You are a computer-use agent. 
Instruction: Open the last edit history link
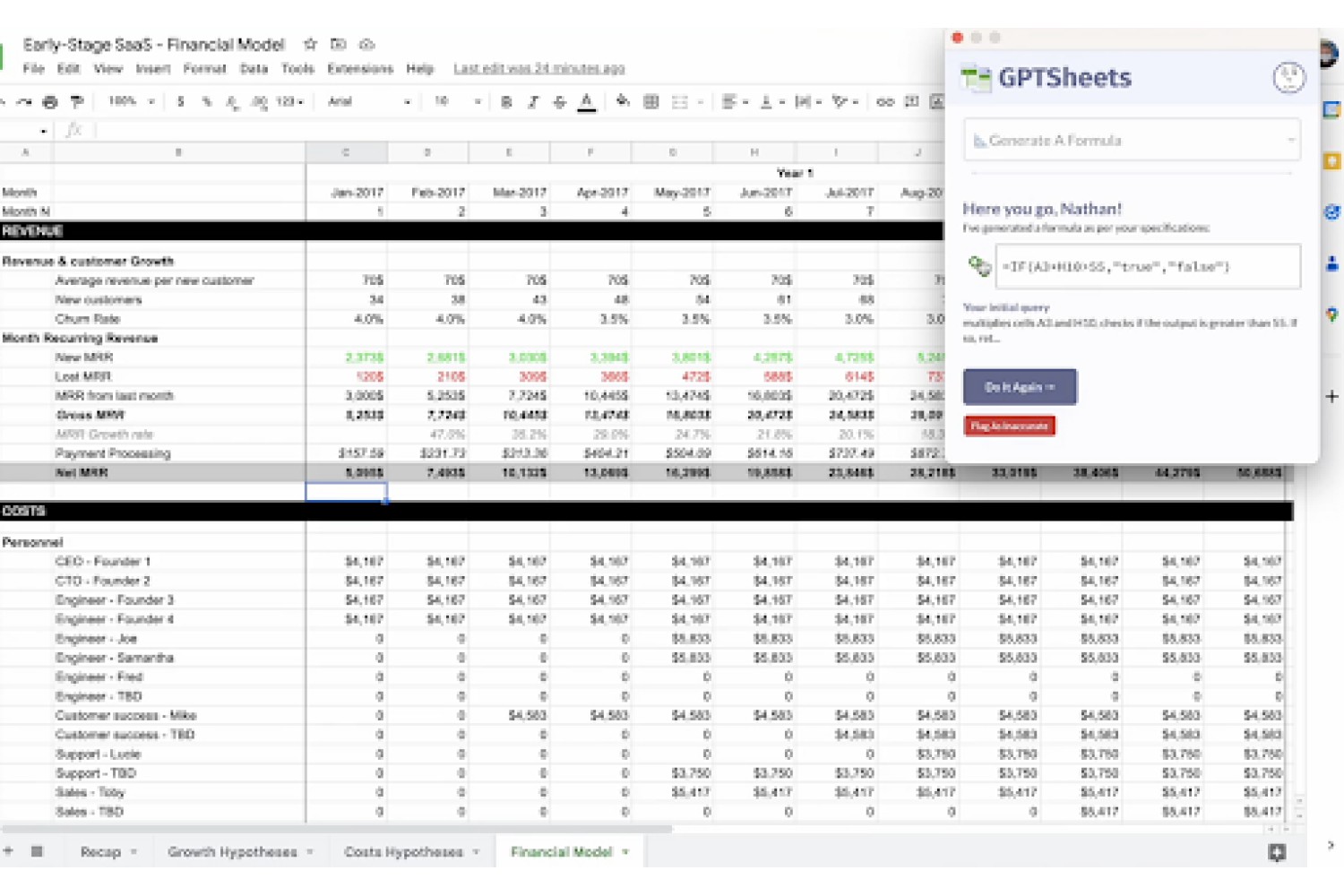pyautogui.click(x=539, y=69)
